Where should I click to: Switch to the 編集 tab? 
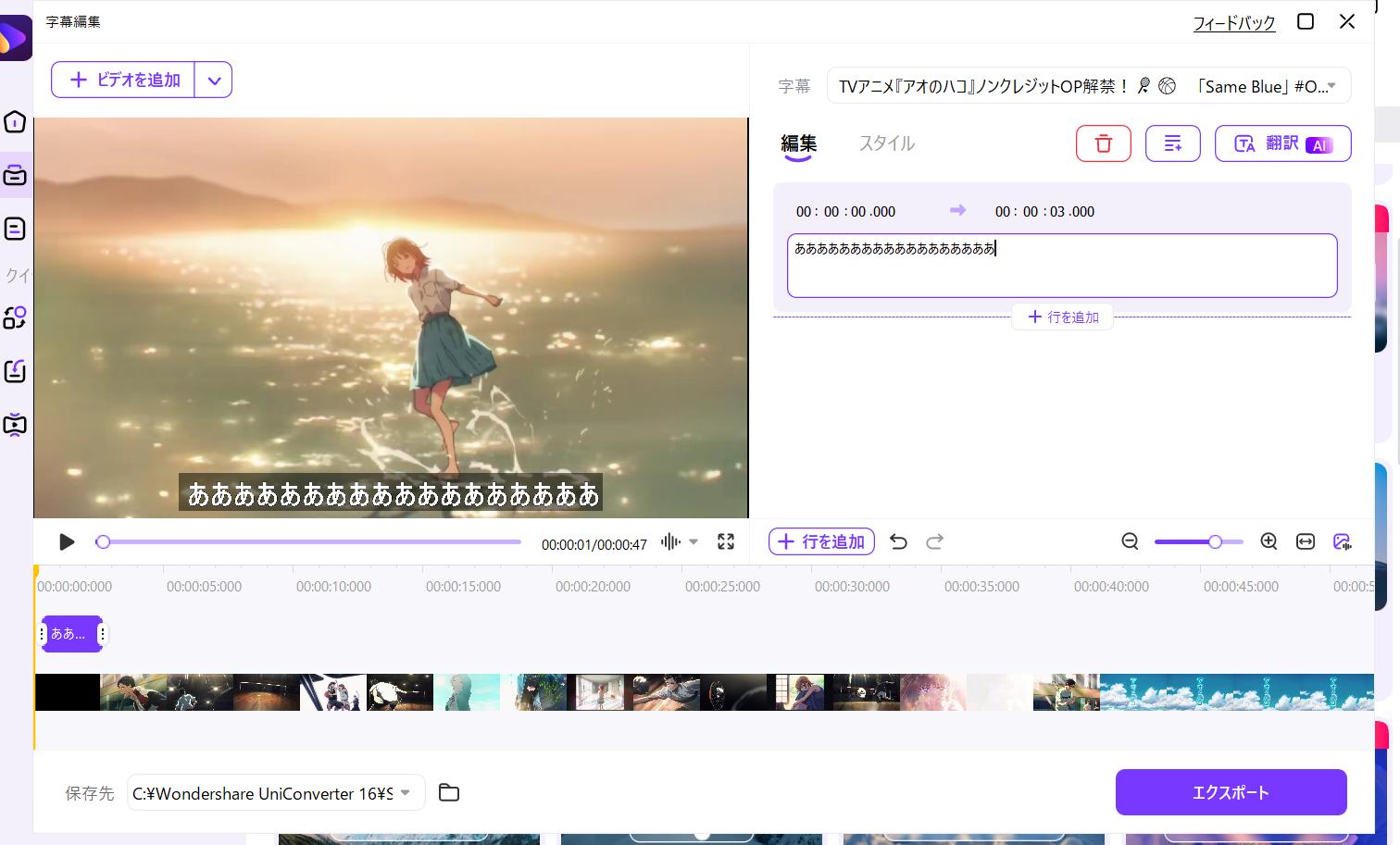tap(798, 143)
